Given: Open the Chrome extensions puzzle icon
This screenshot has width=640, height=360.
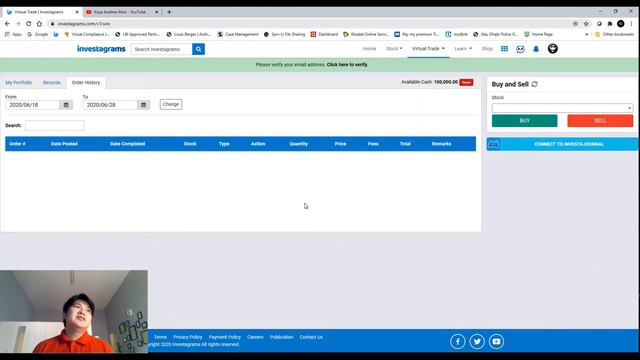Looking at the screenshot, I should [610, 24].
